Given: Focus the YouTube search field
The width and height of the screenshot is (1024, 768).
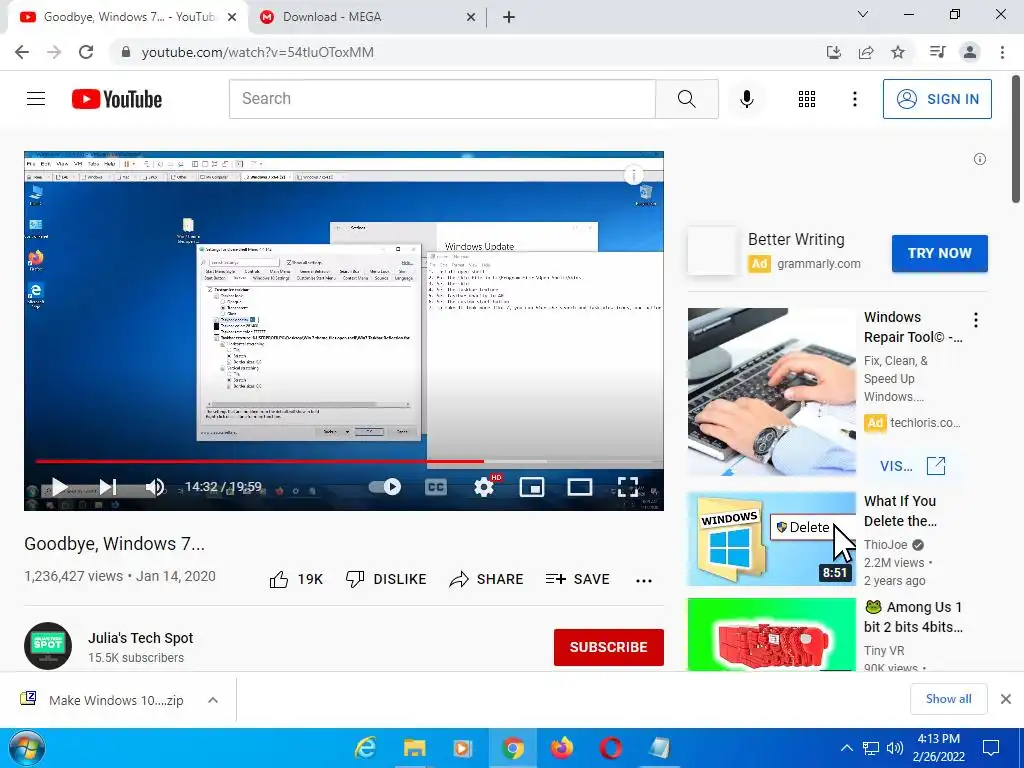Looking at the screenshot, I should click(442, 99).
